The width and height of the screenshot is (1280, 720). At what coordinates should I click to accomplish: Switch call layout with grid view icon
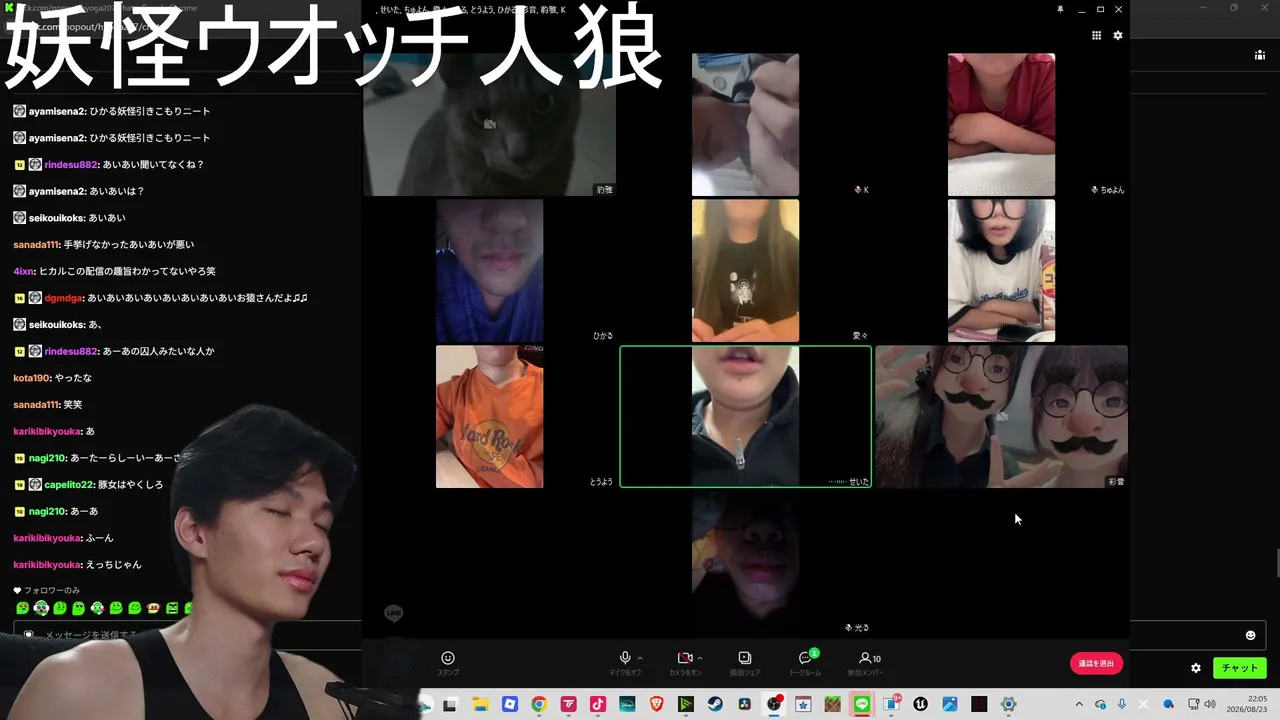point(1097,35)
